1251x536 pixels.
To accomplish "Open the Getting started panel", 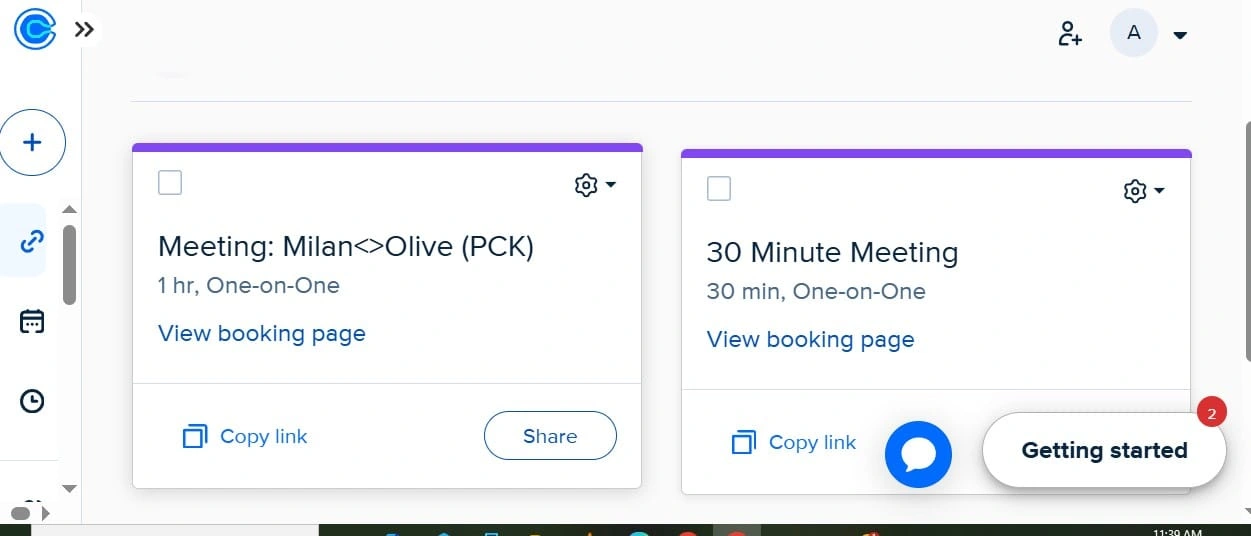I will coord(1104,451).
